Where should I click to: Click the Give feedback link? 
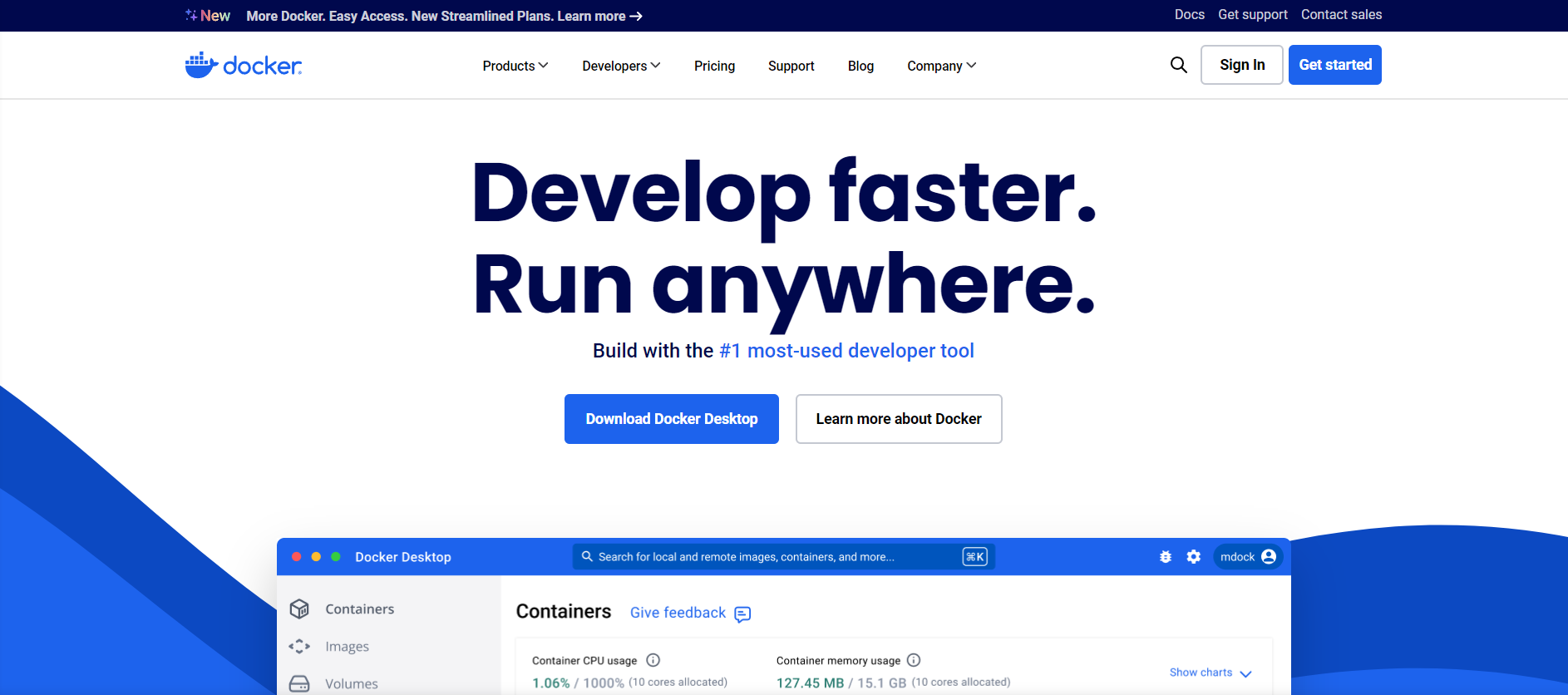[x=678, y=613]
